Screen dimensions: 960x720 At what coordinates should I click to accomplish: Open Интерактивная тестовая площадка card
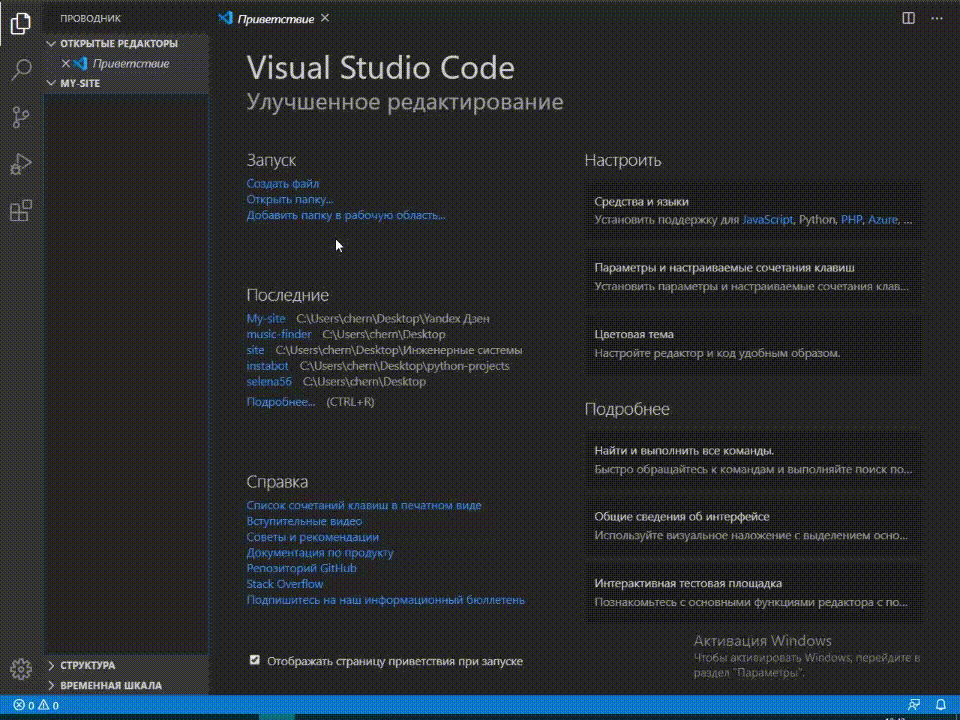[754, 593]
